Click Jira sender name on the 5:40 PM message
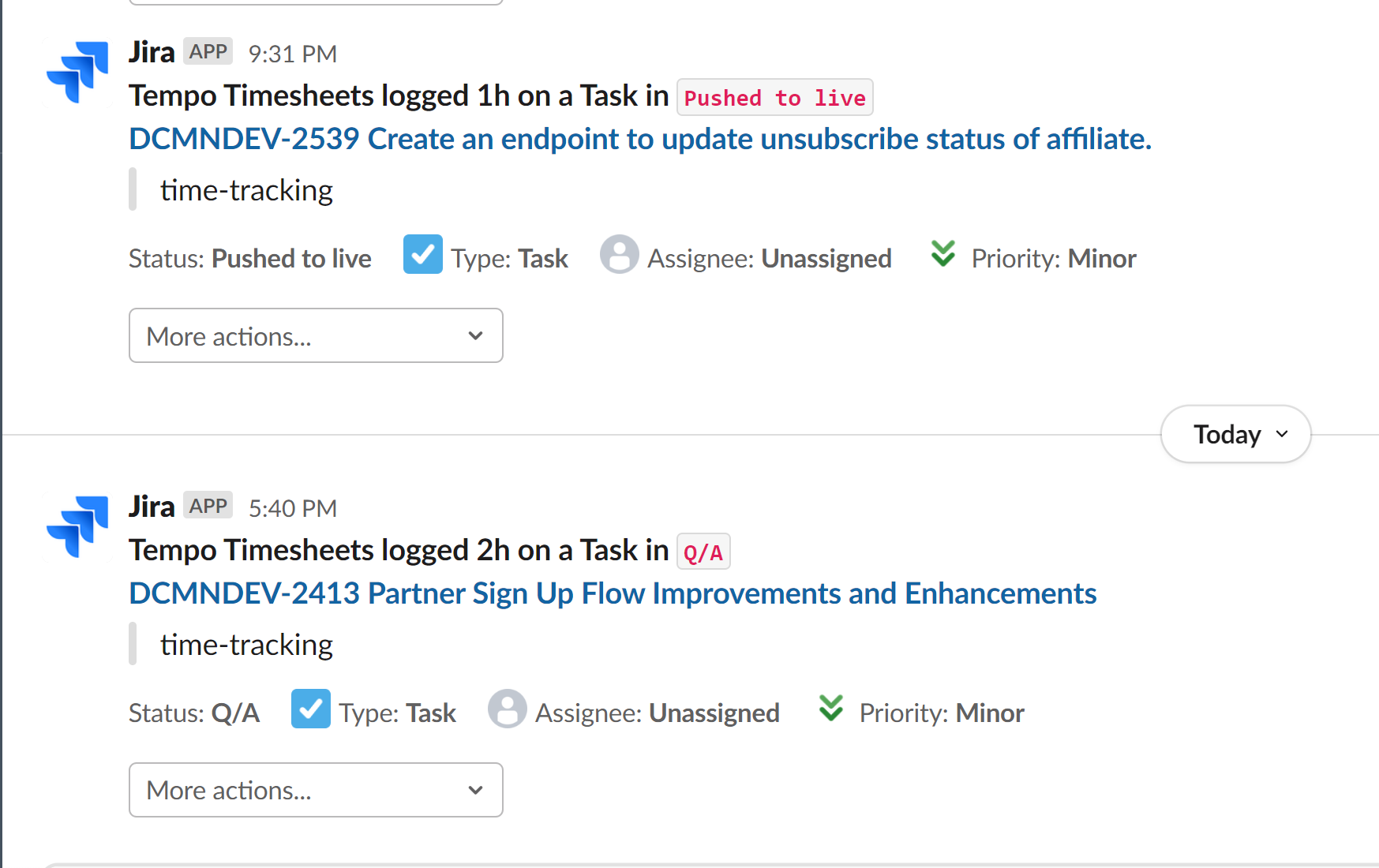This screenshot has height=868, width=1379. coord(152,507)
